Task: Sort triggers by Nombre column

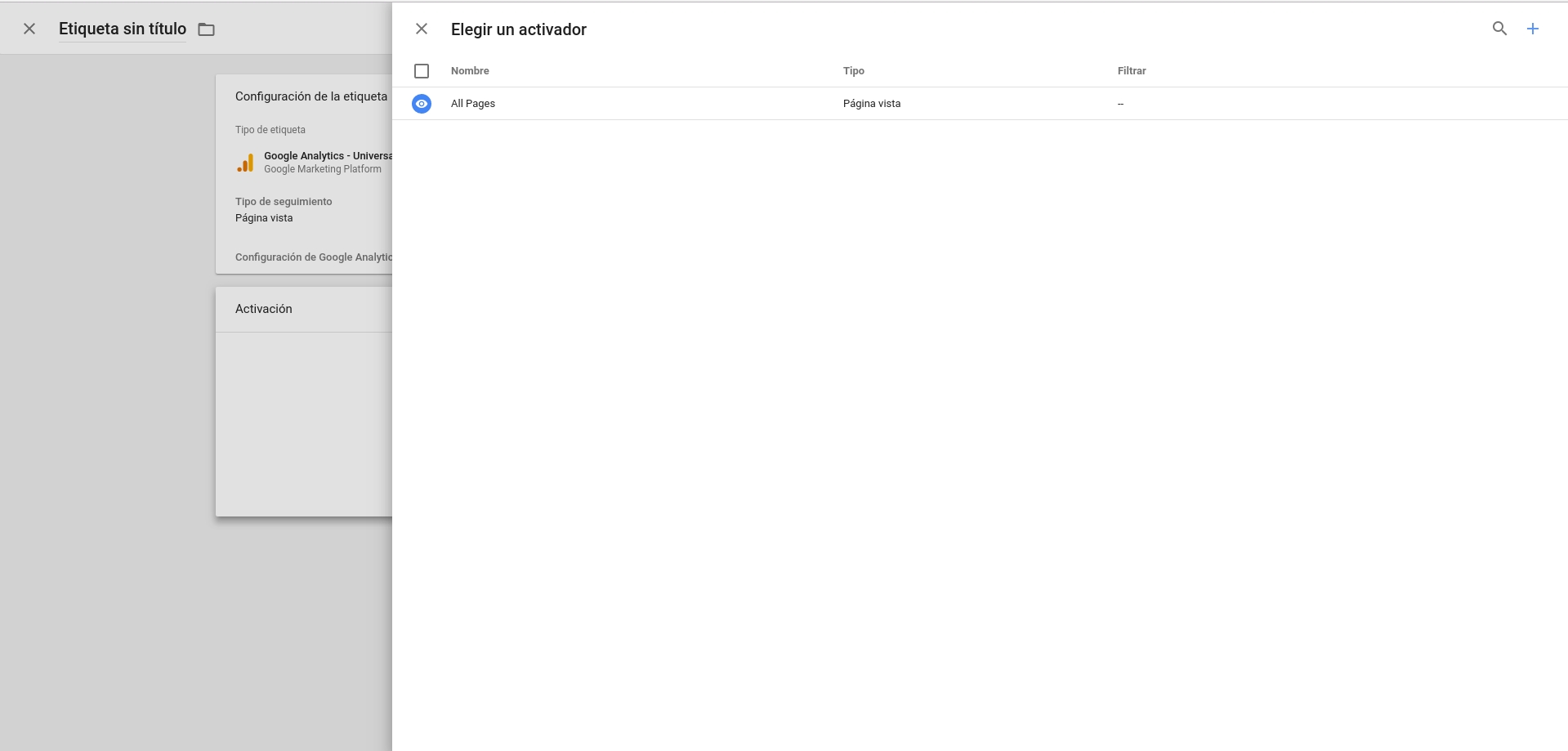Action: click(470, 71)
